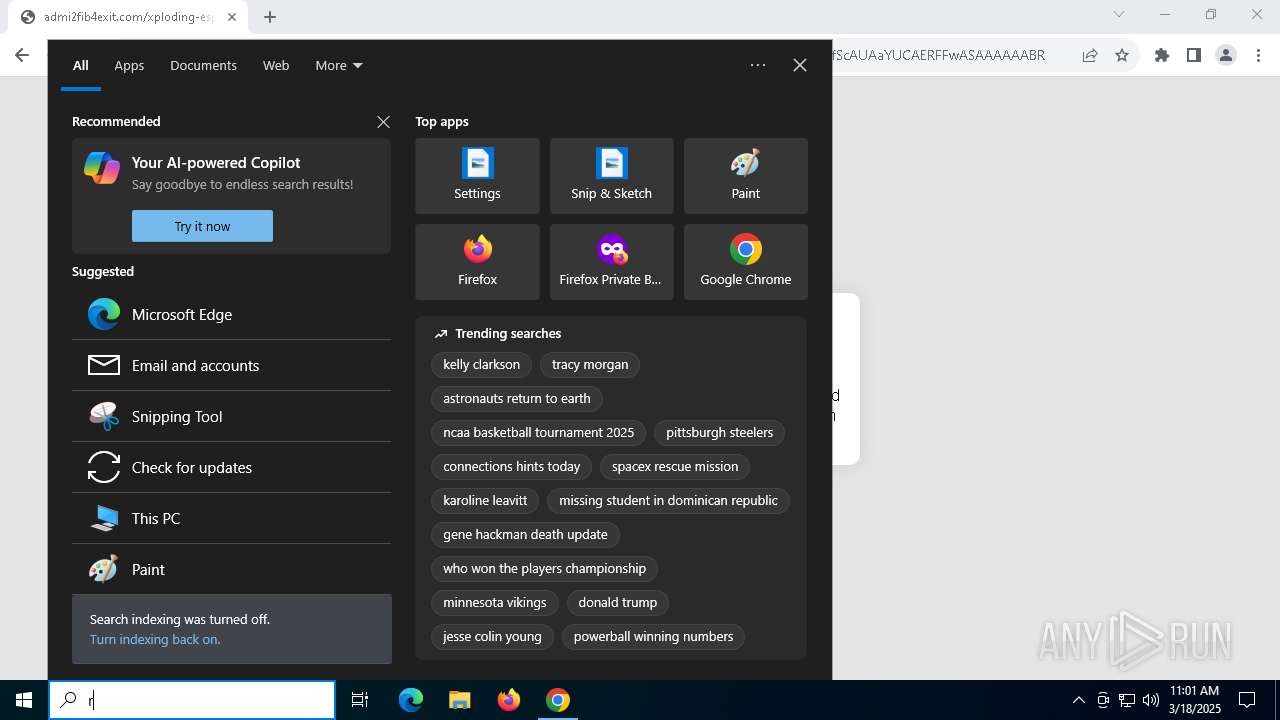Select missing student in dominican republic
Viewport: 1280px width, 720px height.
point(668,501)
